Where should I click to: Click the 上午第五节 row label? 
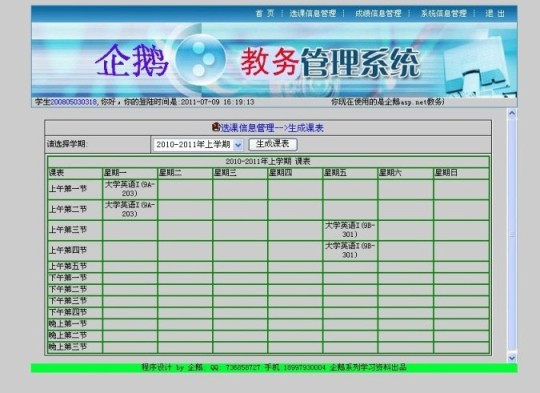tap(68, 266)
